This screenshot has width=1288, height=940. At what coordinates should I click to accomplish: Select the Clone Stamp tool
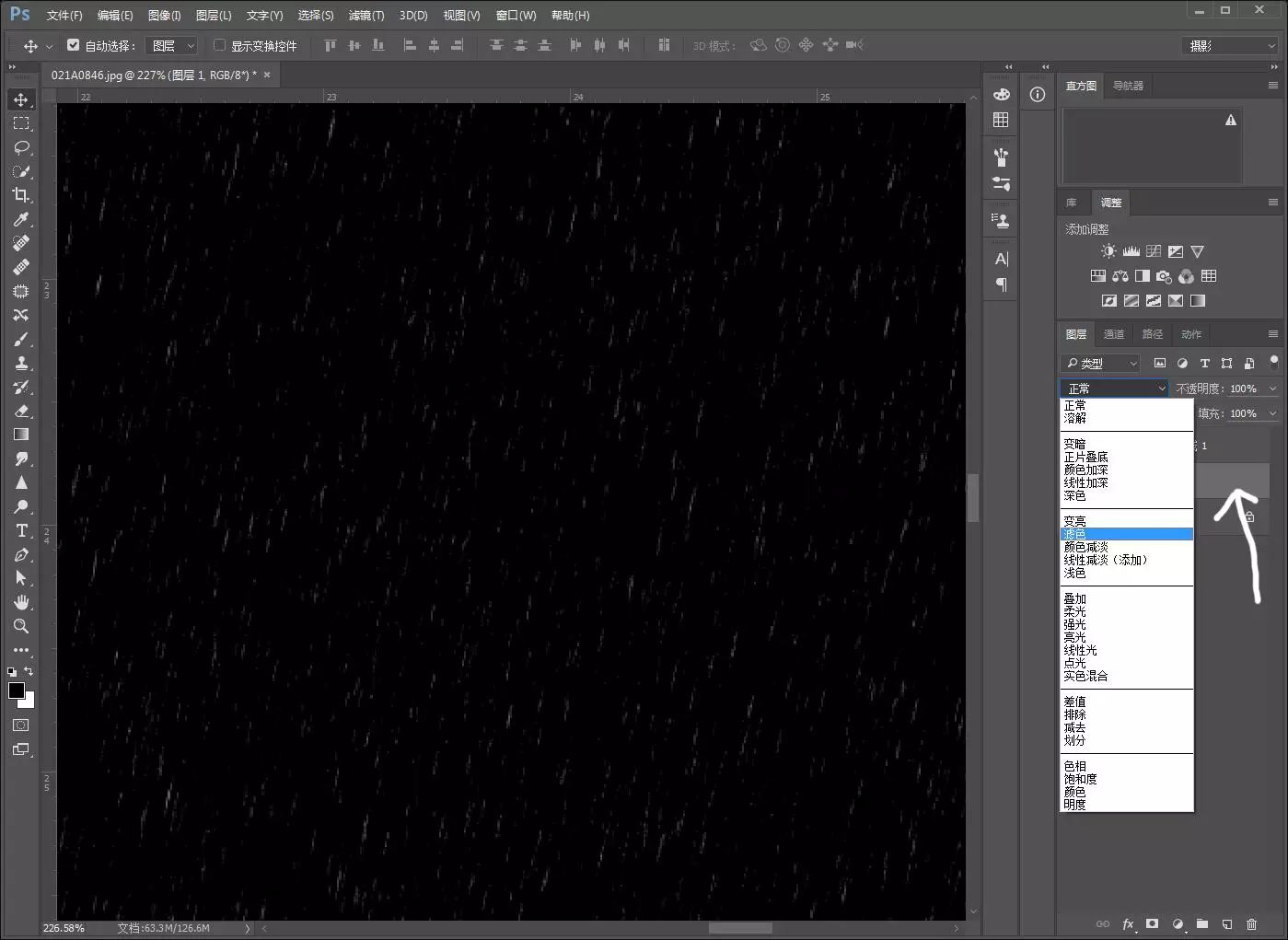click(x=21, y=363)
